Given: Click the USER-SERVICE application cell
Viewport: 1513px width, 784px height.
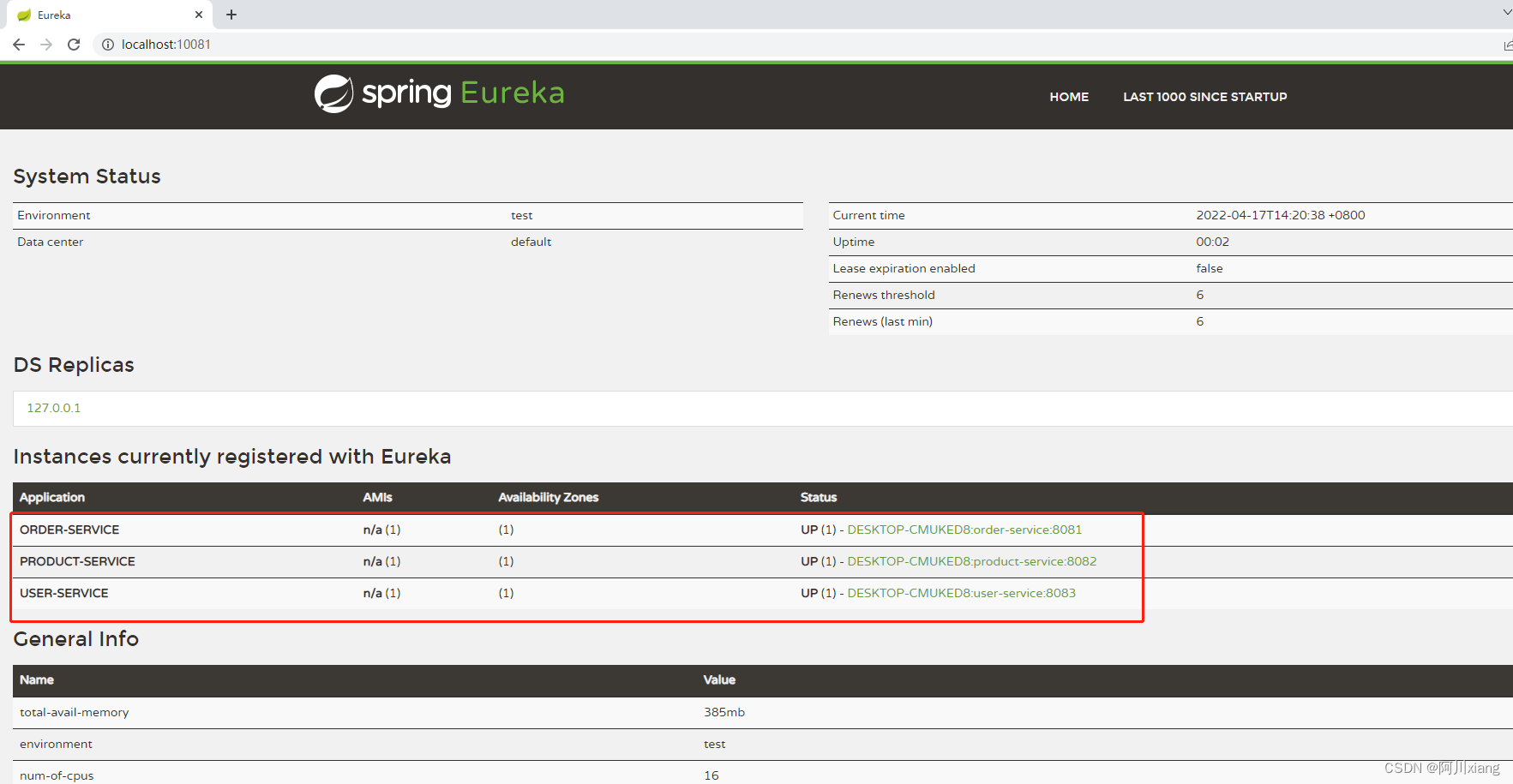Looking at the screenshot, I should [x=64, y=593].
